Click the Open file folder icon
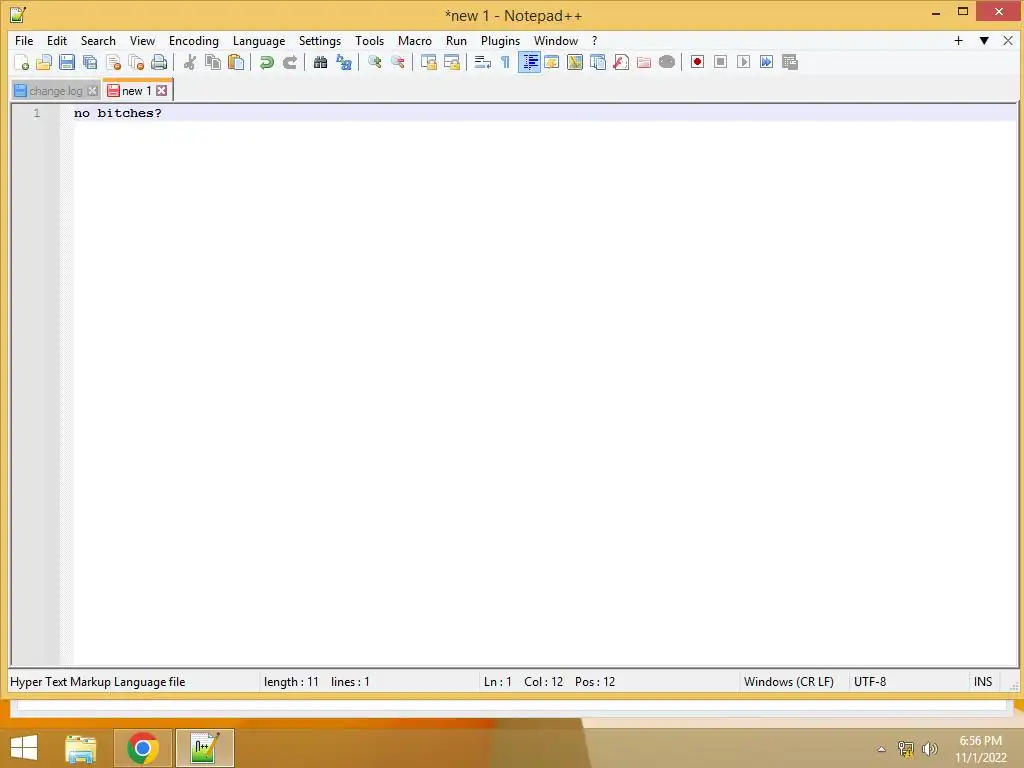 (44, 62)
